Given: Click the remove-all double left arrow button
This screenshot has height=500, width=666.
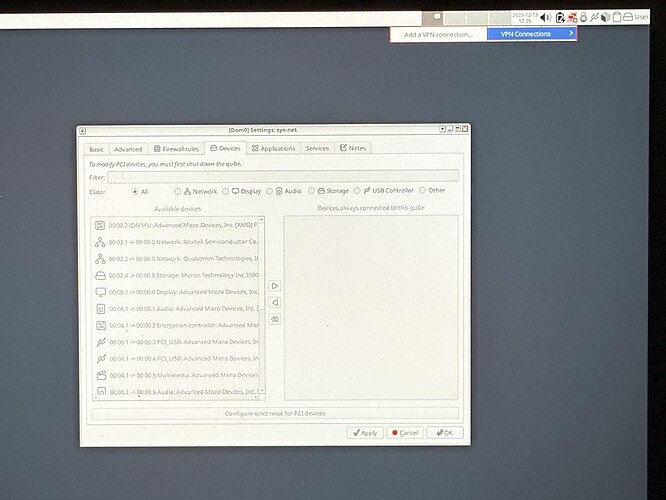Looking at the screenshot, I should pos(275,319).
